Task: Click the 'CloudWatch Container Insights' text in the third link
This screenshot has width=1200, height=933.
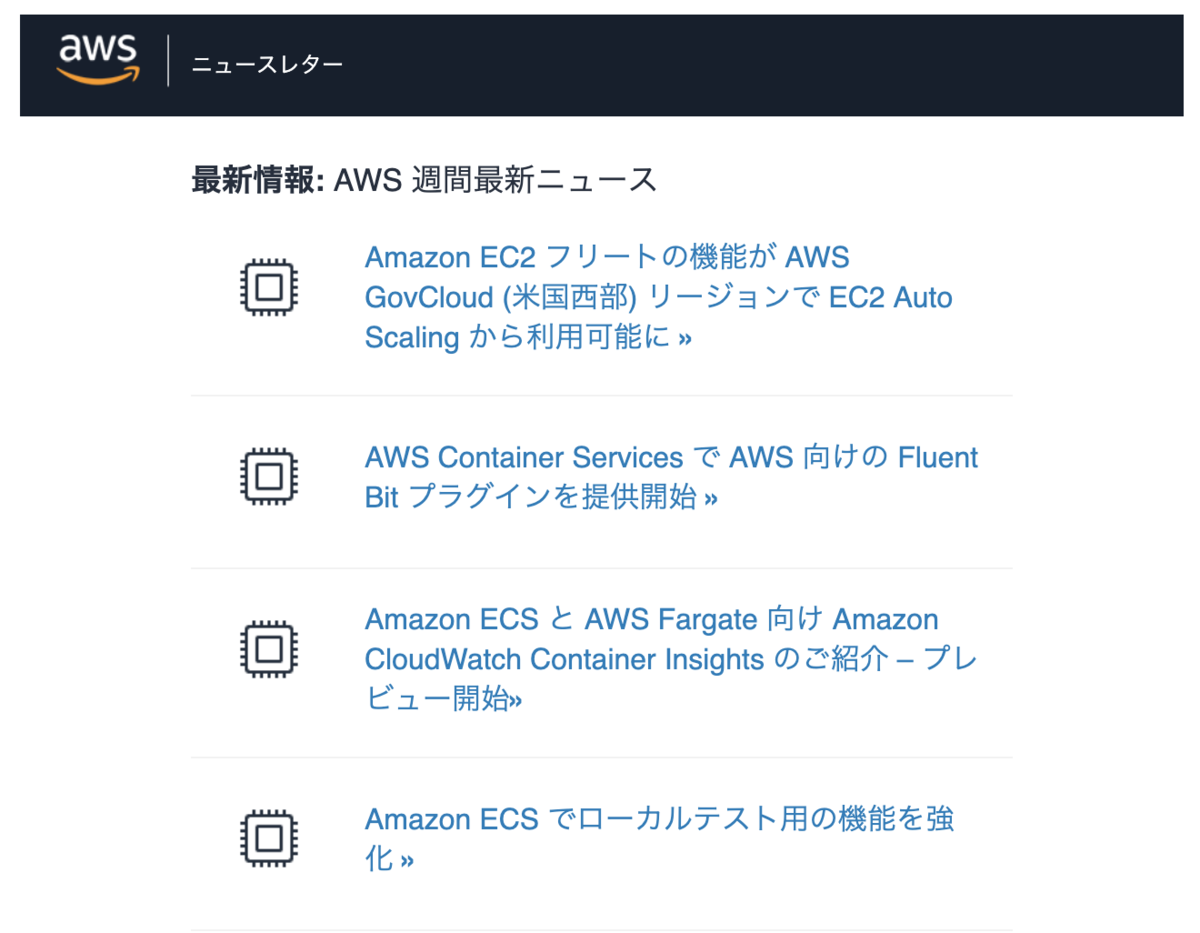Action: [564, 660]
